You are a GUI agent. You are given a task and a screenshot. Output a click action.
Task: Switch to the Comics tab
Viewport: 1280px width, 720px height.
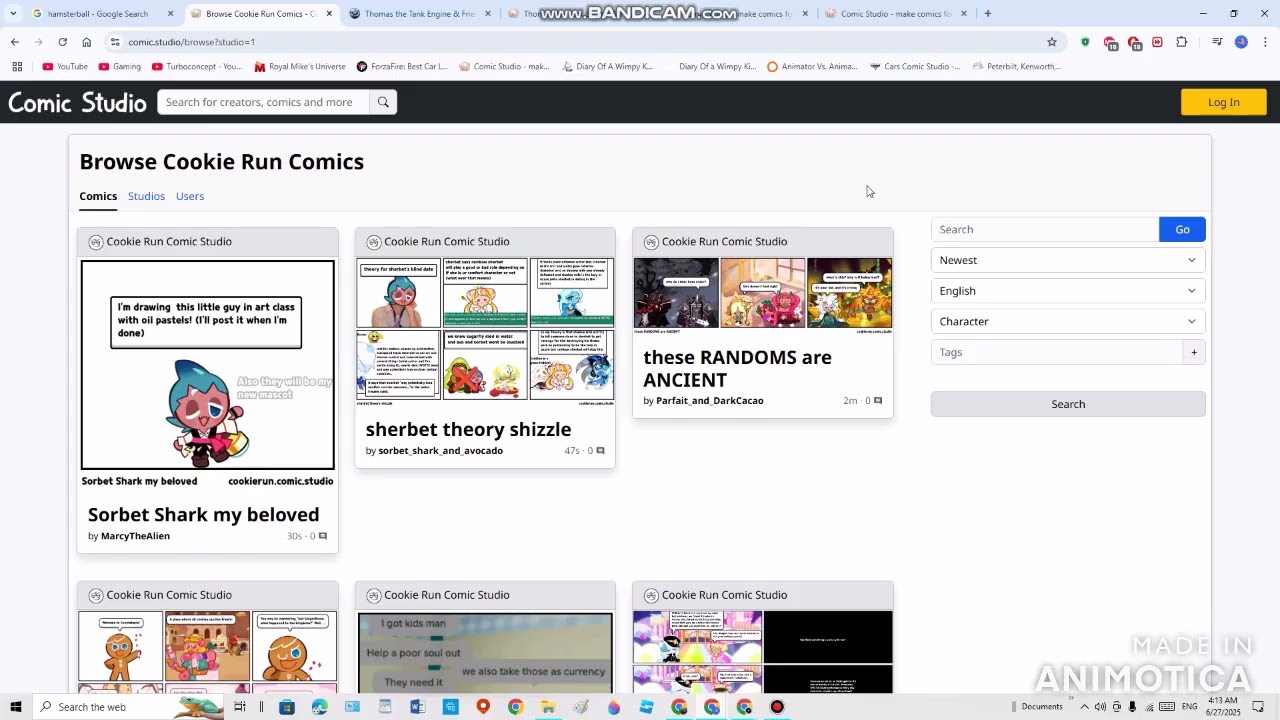(x=98, y=196)
